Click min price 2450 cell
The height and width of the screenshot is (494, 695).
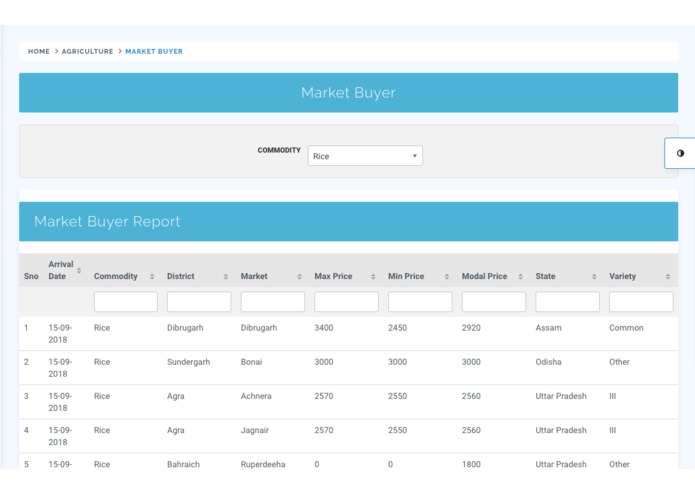(397, 328)
